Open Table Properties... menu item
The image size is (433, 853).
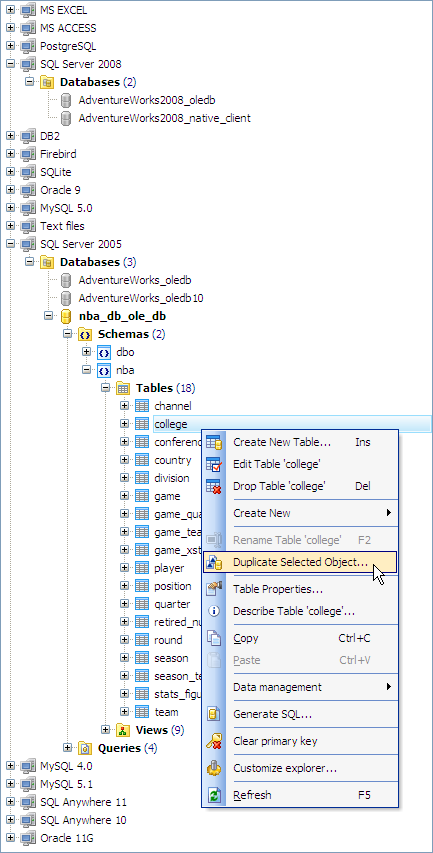(x=300, y=589)
